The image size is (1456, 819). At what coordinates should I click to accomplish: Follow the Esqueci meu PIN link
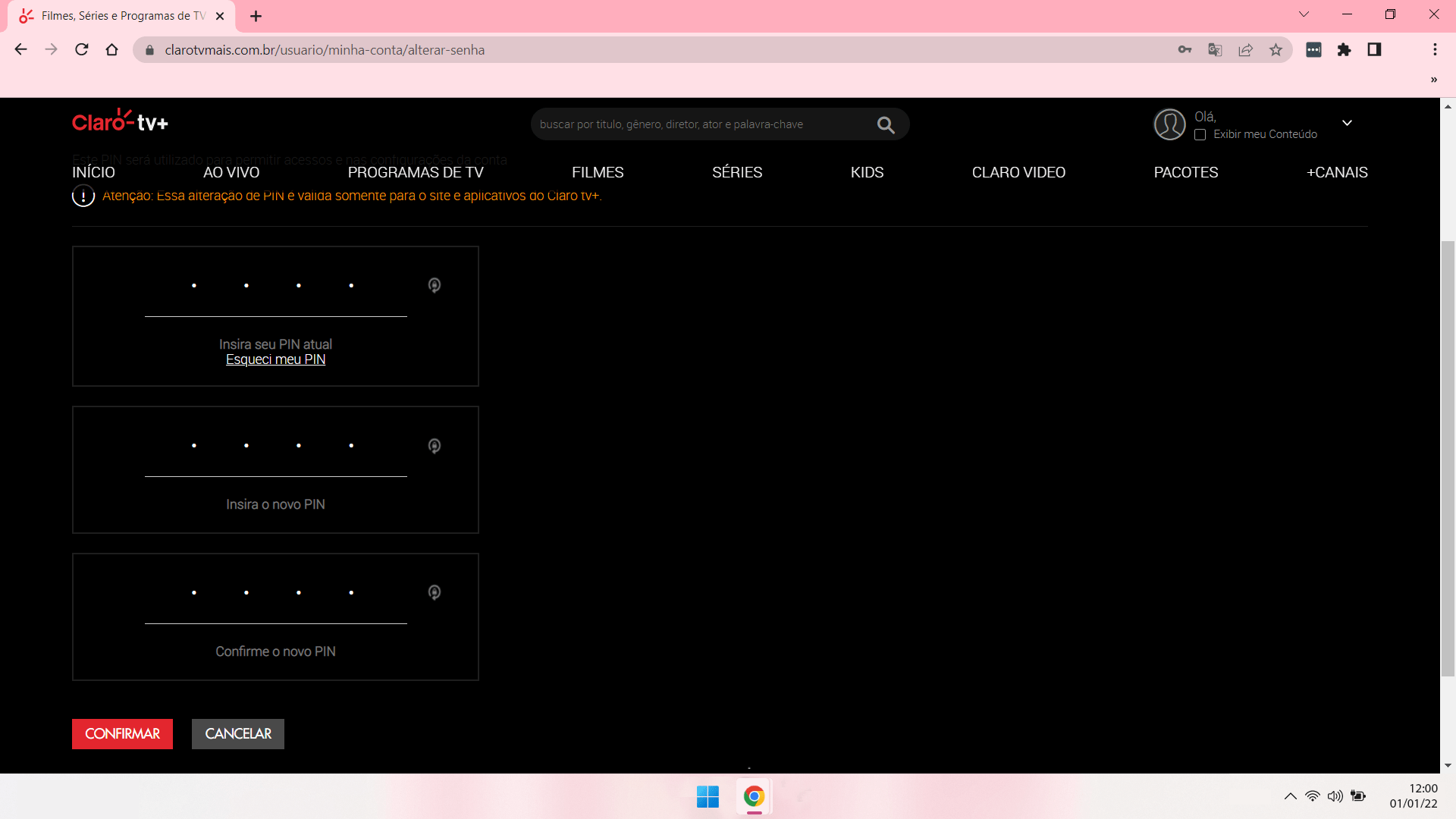[x=275, y=359]
